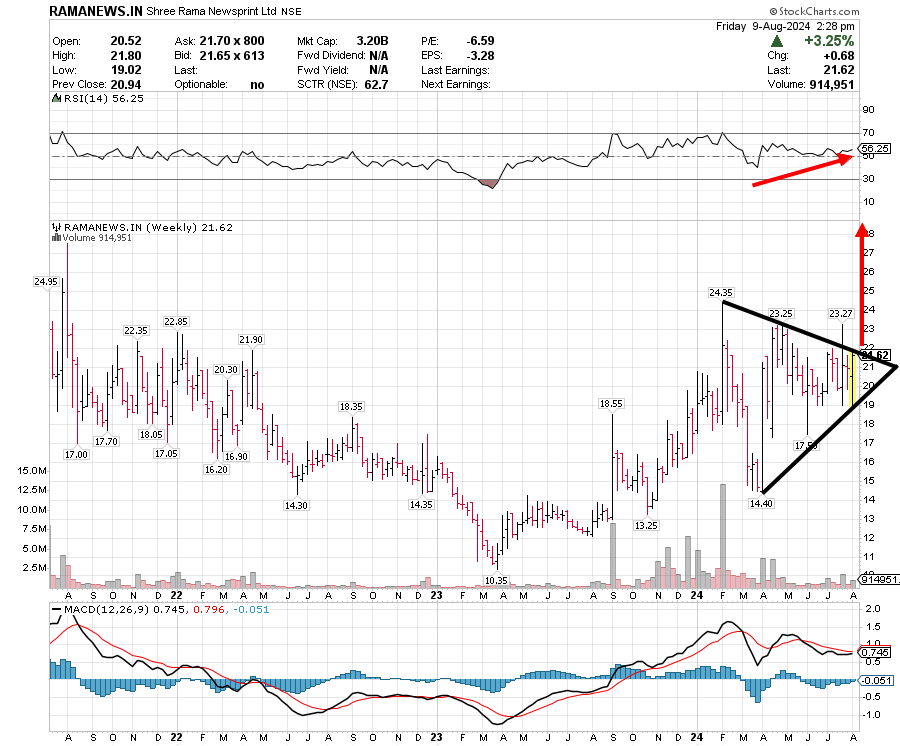The height and width of the screenshot is (746, 900).
Task: Click the 17.70 low price label
Action: click(x=106, y=441)
